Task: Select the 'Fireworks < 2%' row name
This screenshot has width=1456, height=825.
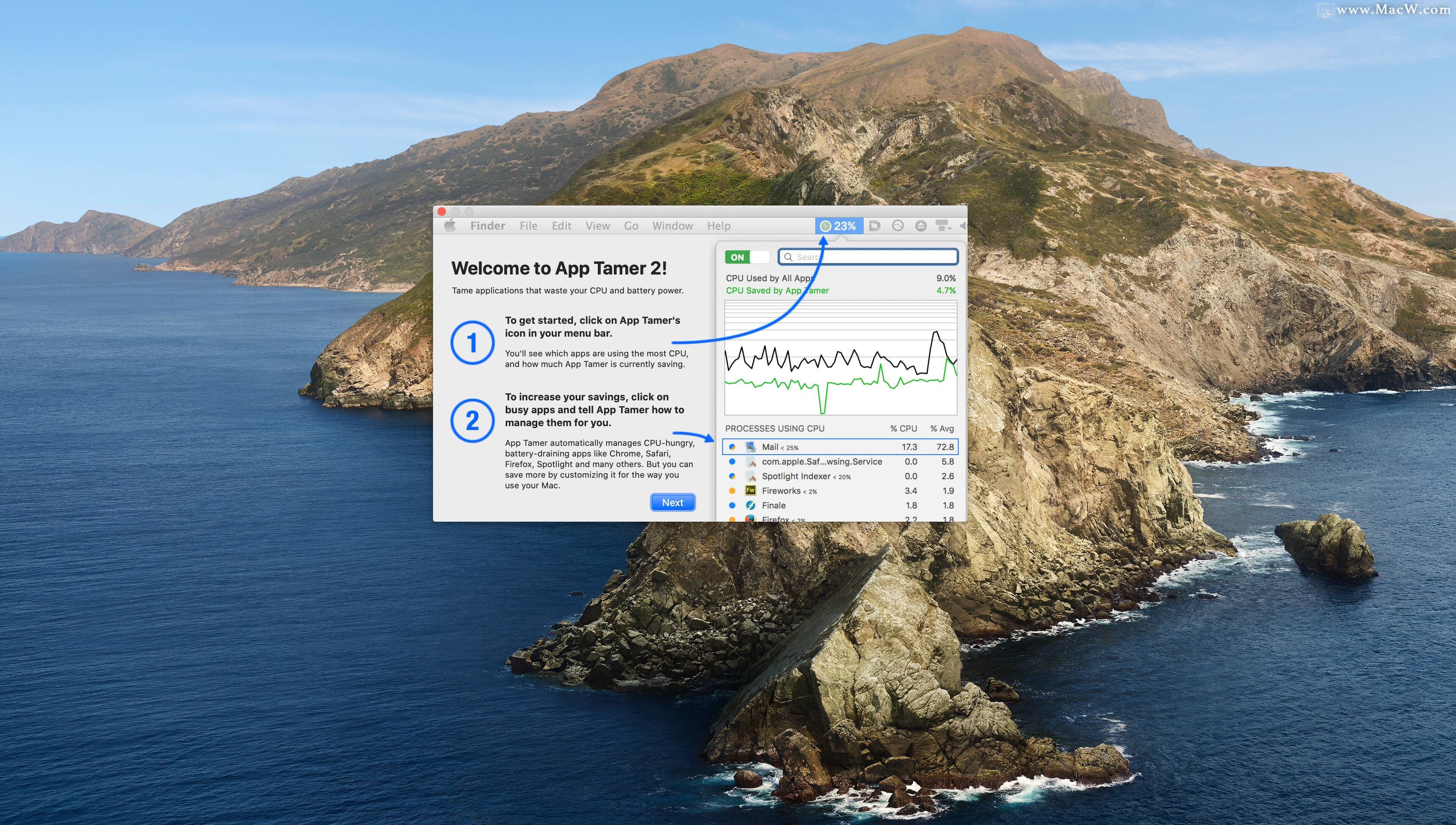Action: click(789, 491)
